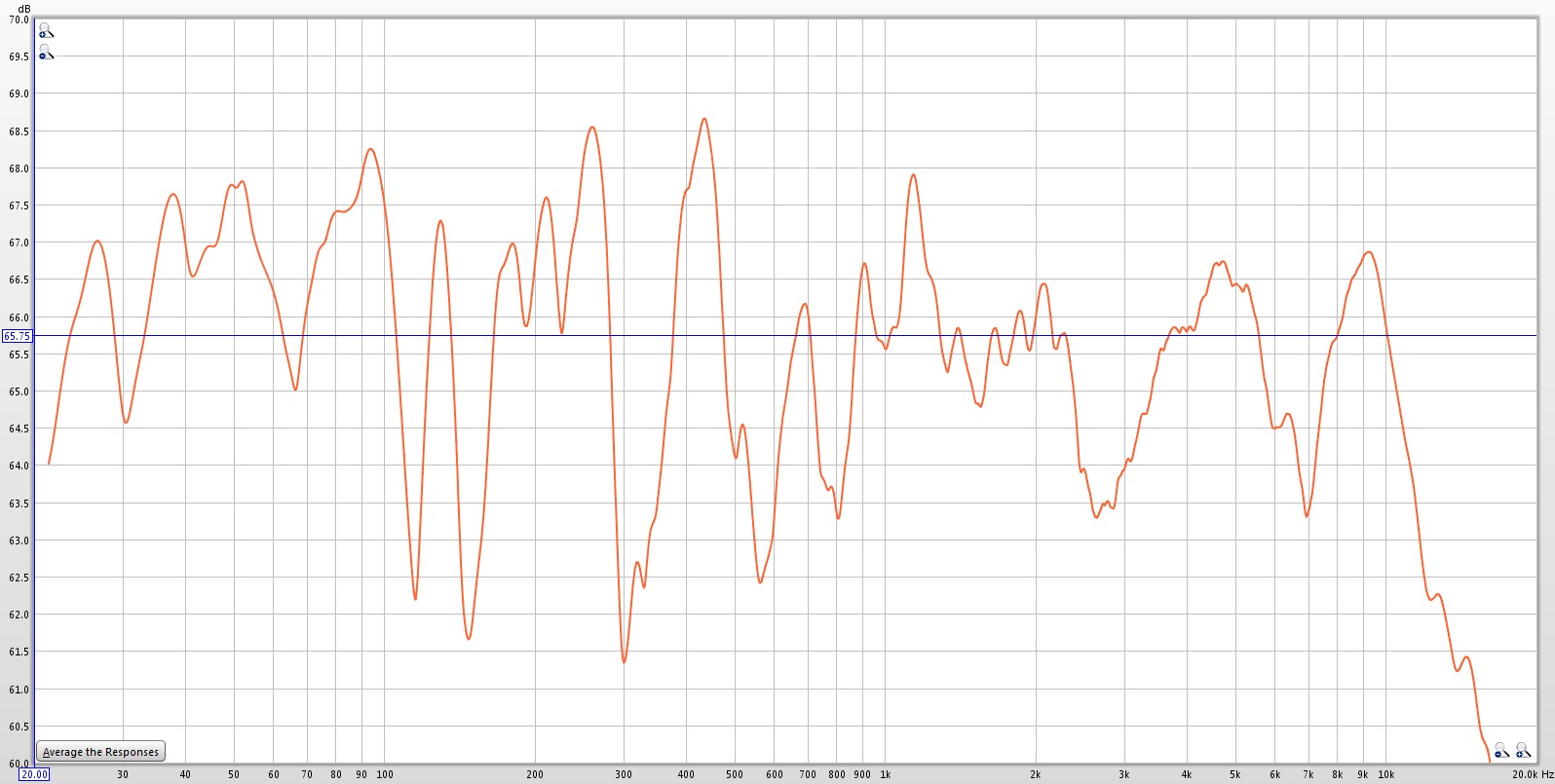Click the vertical zoom in magnifier icon
Image resolution: width=1555 pixels, height=784 pixels.
45,31
